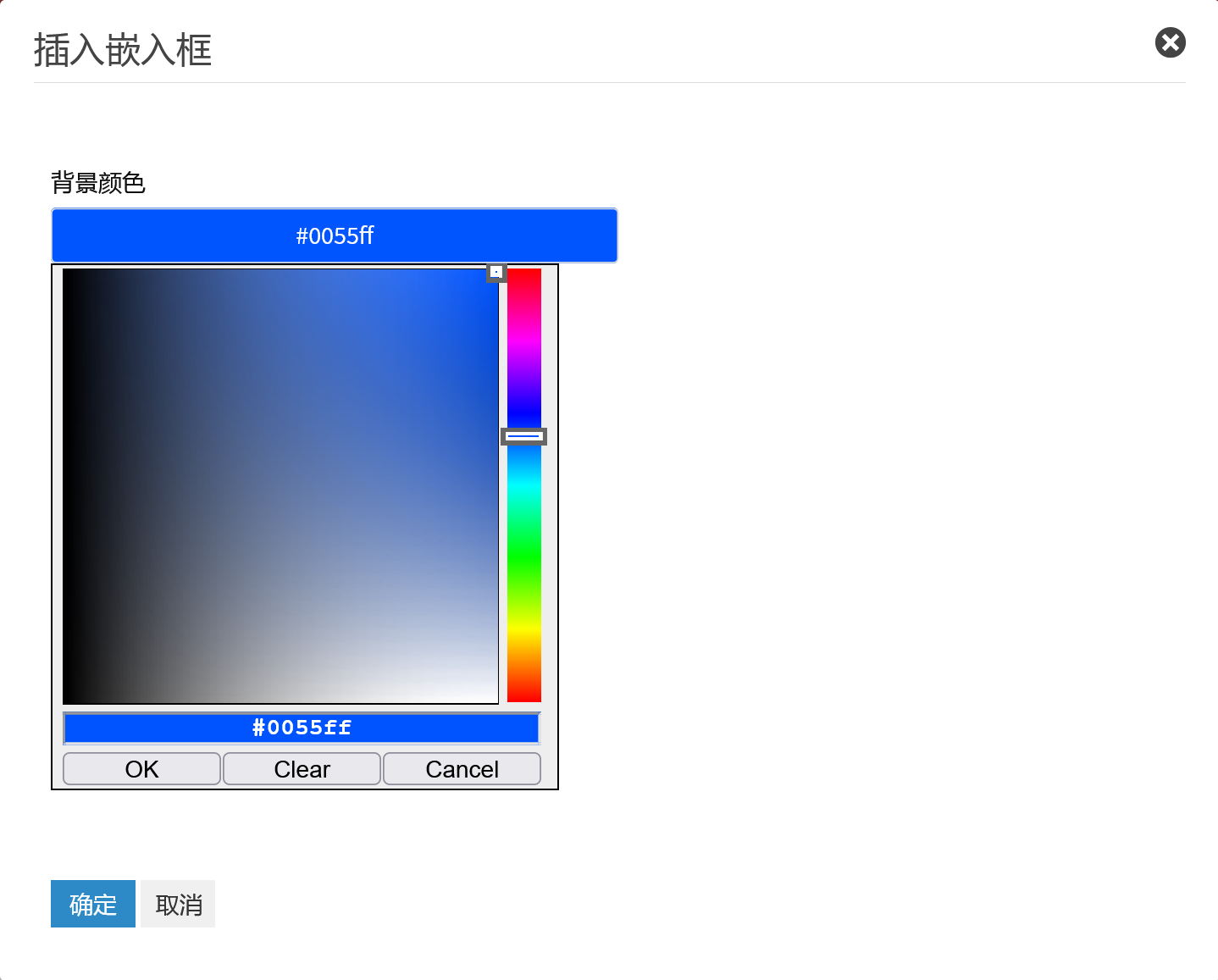
Task: Click the 背景颜色 color input field
Action: [334, 235]
